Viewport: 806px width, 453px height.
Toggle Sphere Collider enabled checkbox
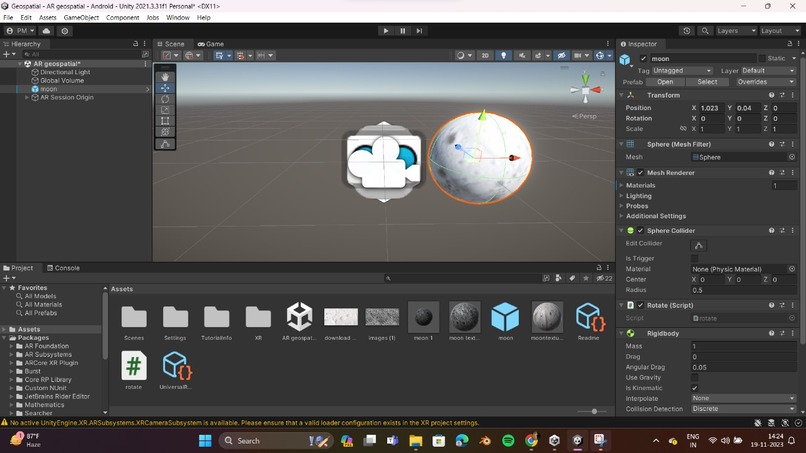(640, 230)
